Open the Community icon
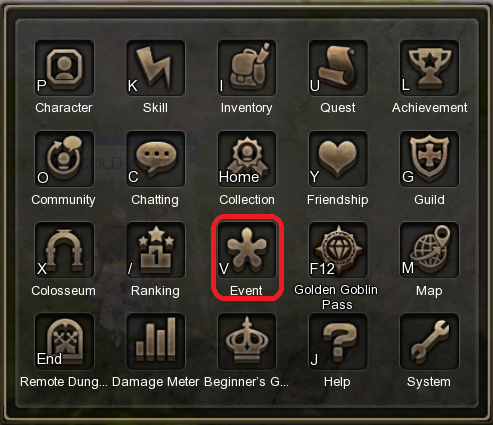Image resolution: width=493 pixels, height=425 pixels. (x=64, y=159)
